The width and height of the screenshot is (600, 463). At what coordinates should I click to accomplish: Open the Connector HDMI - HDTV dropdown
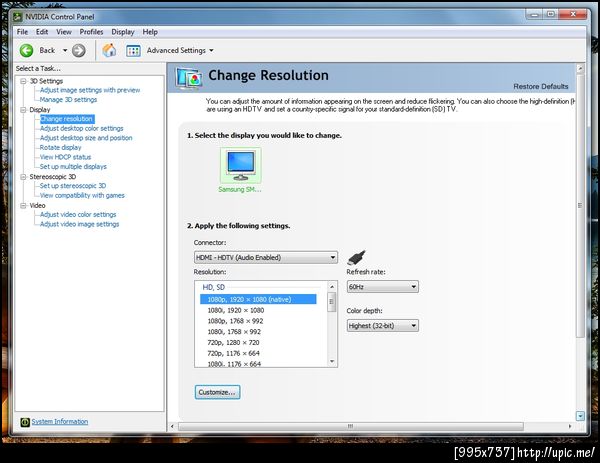tap(266, 258)
